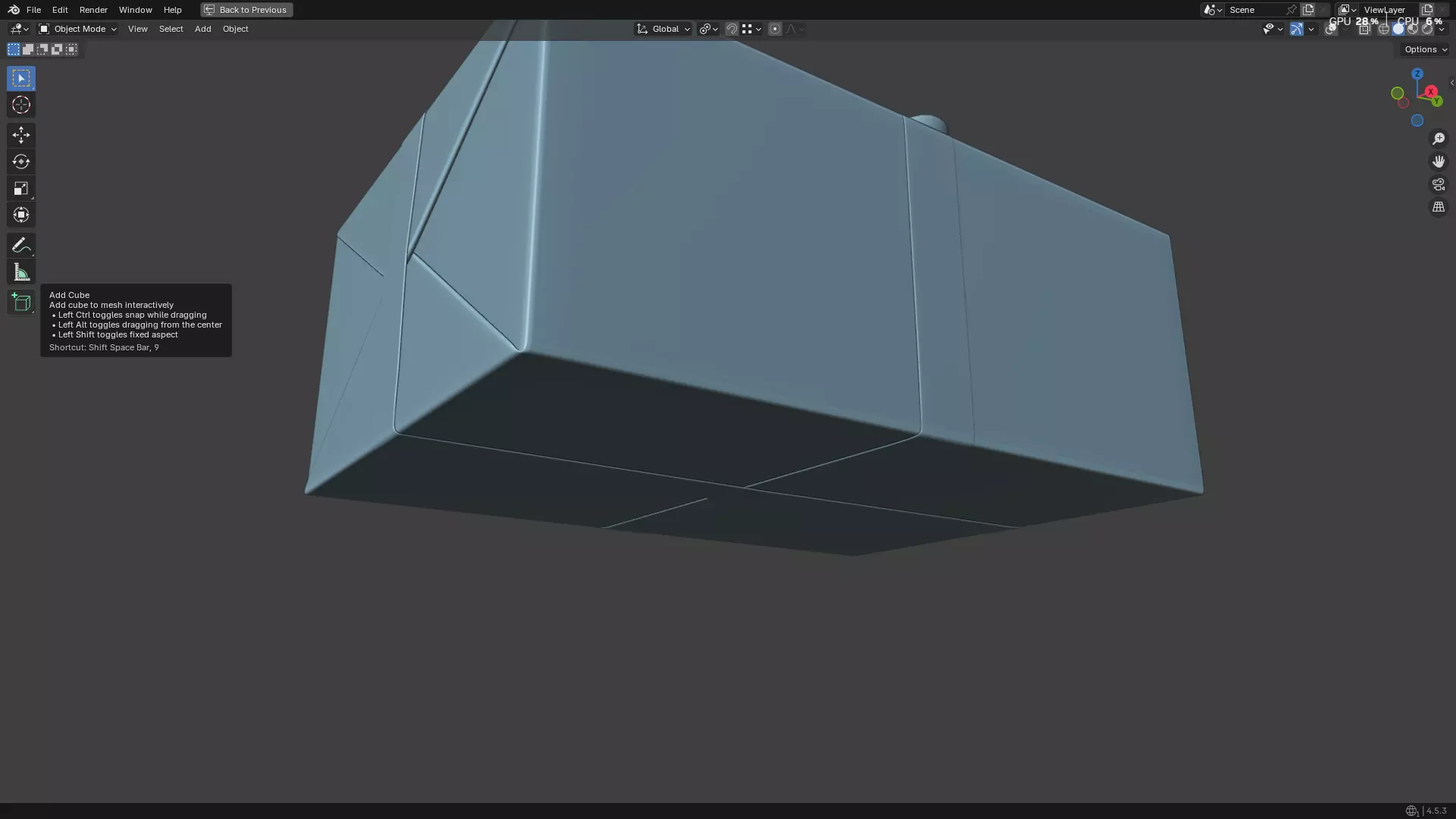Activate the 3D Cursor tool

coord(21,105)
